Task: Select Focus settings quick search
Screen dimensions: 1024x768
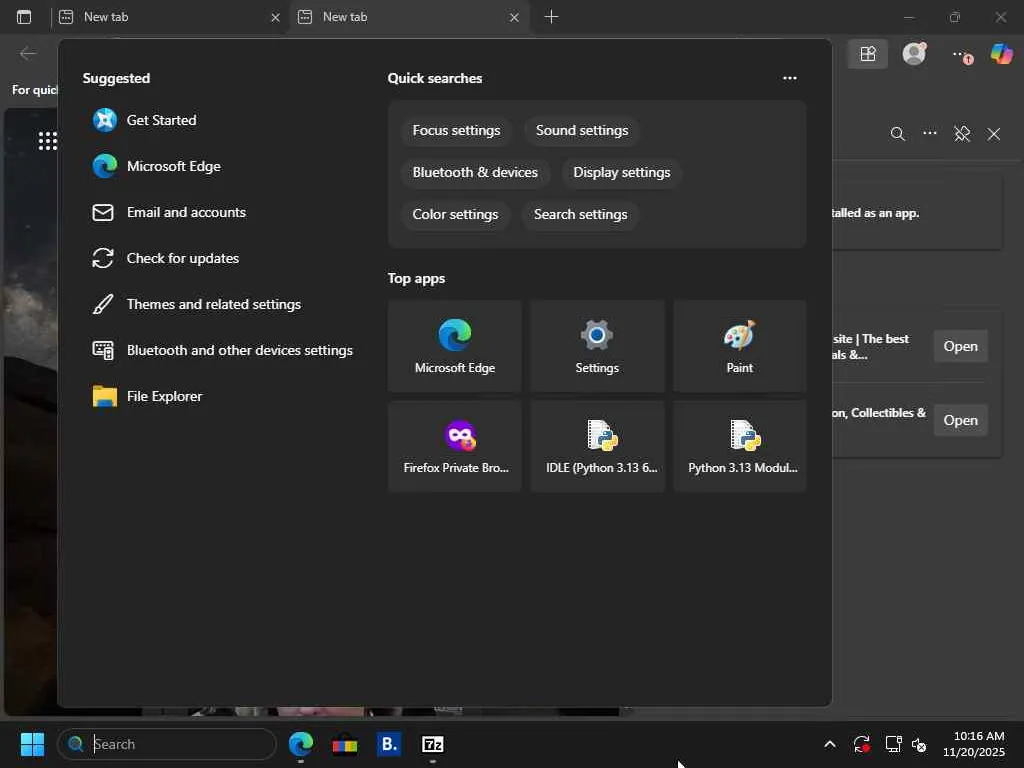Action: (x=456, y=130)
